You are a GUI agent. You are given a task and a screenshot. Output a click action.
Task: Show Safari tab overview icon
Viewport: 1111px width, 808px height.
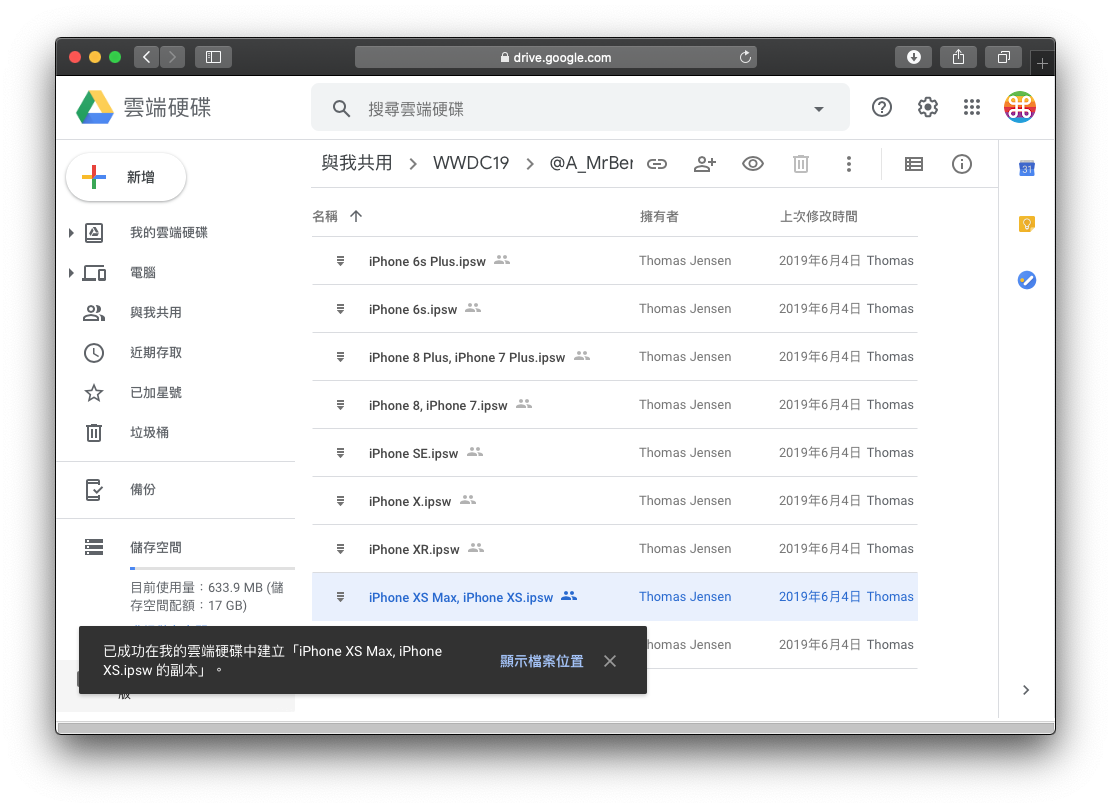click(1003, 57)
